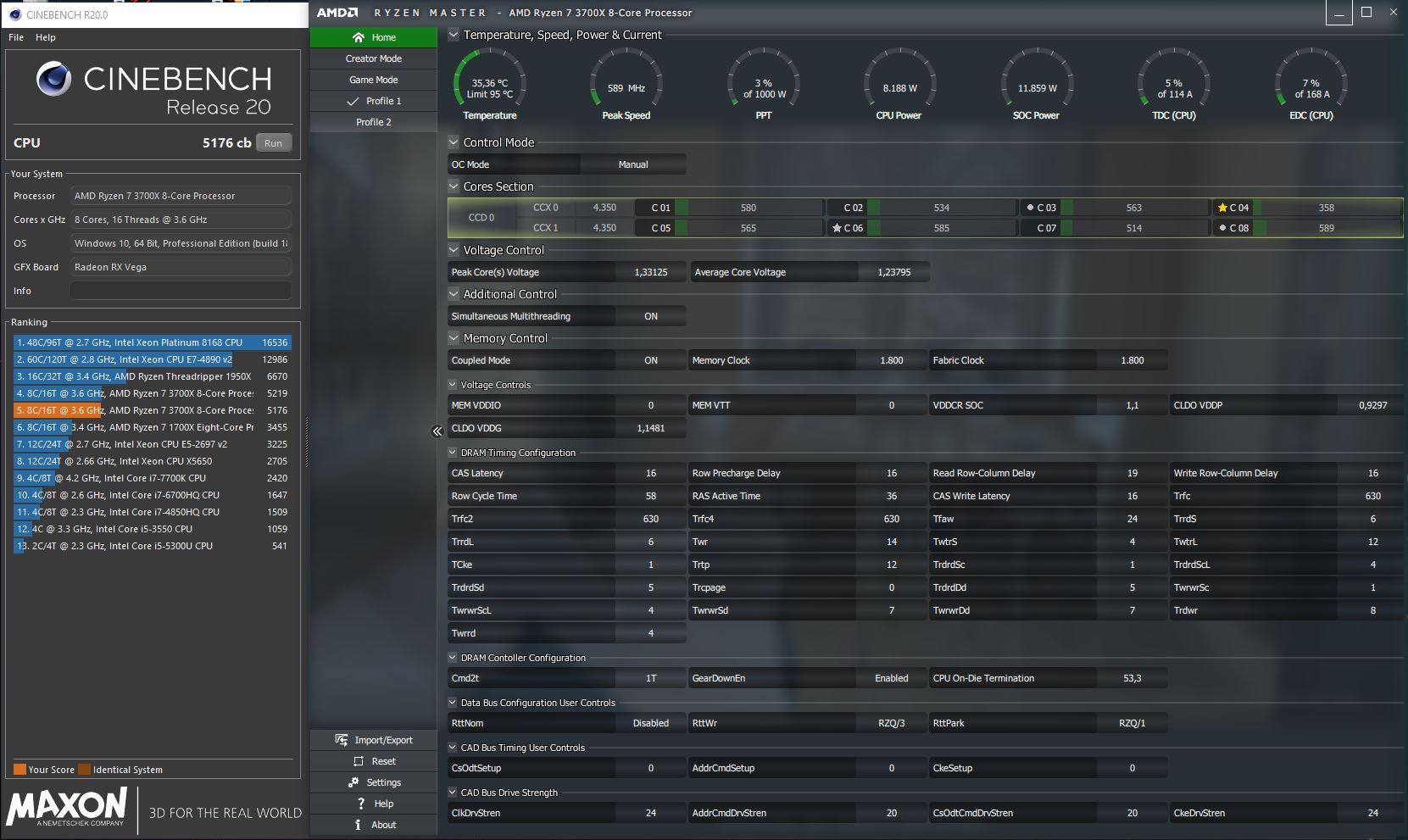The width and height of the screenshot is (1408, 840).
Task: Collapse the Cores Section
Action: coord(454,186)
